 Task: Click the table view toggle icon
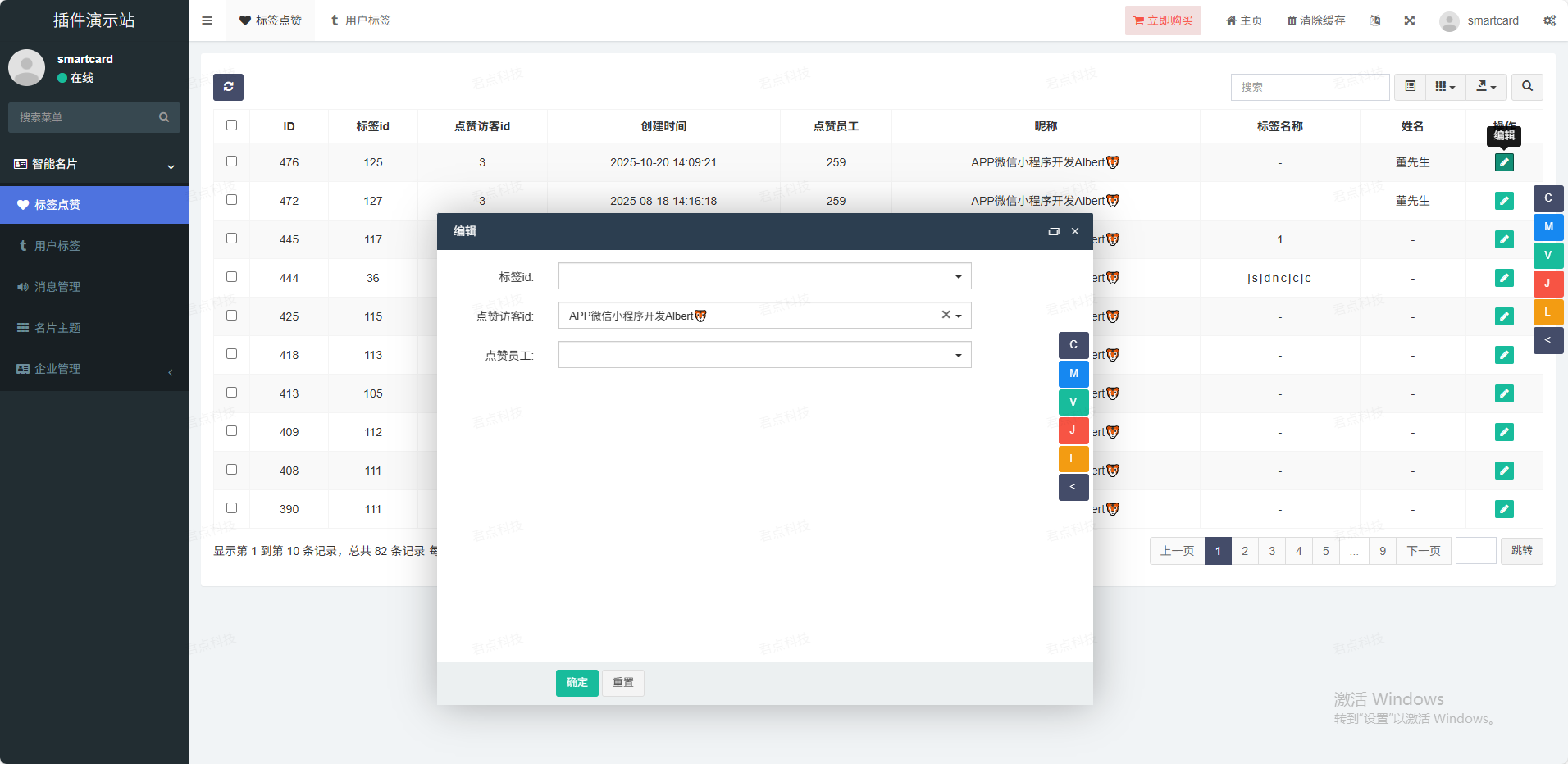(1410, 87)
